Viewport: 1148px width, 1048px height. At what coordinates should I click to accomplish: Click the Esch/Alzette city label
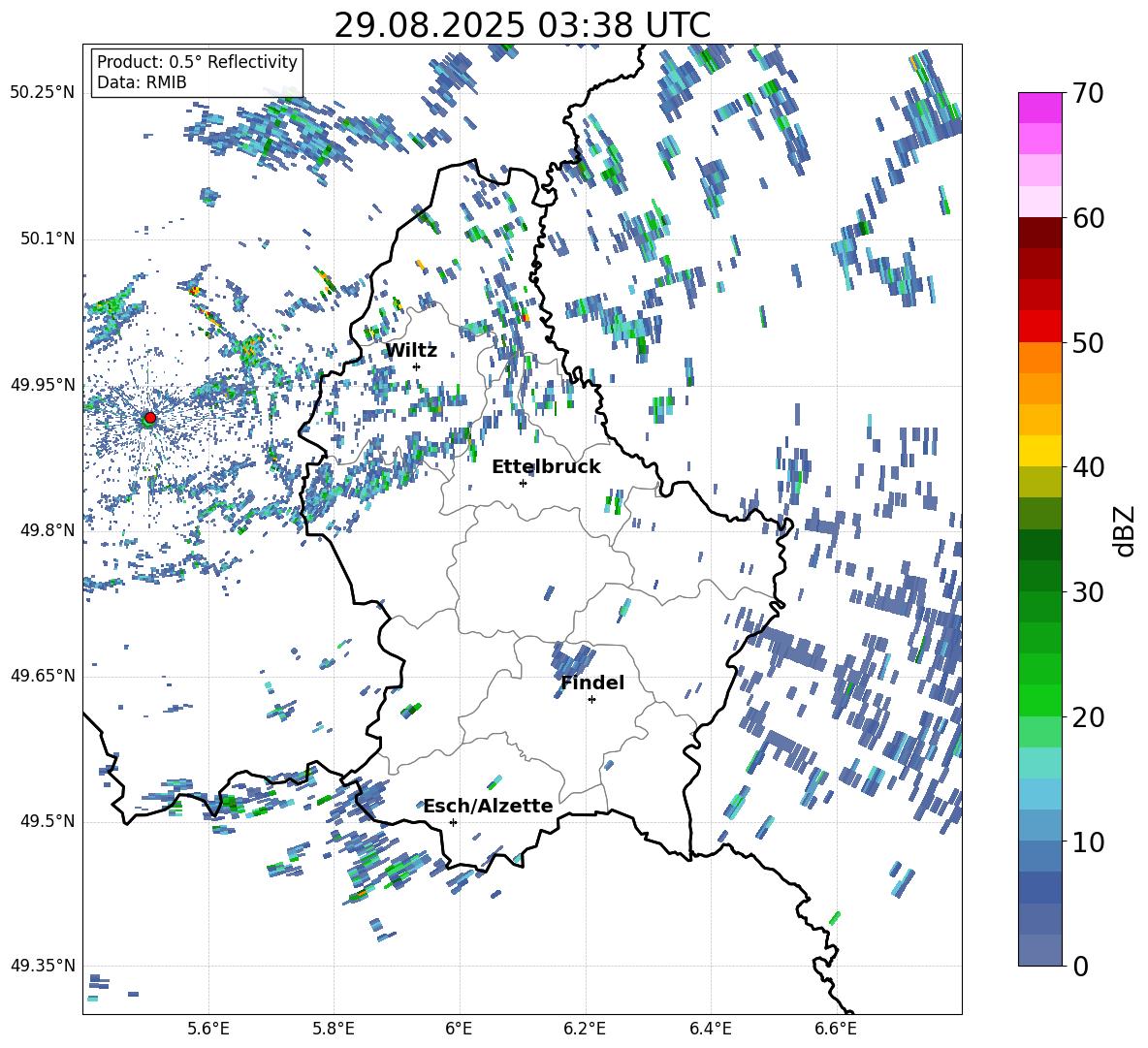[489, 806]
